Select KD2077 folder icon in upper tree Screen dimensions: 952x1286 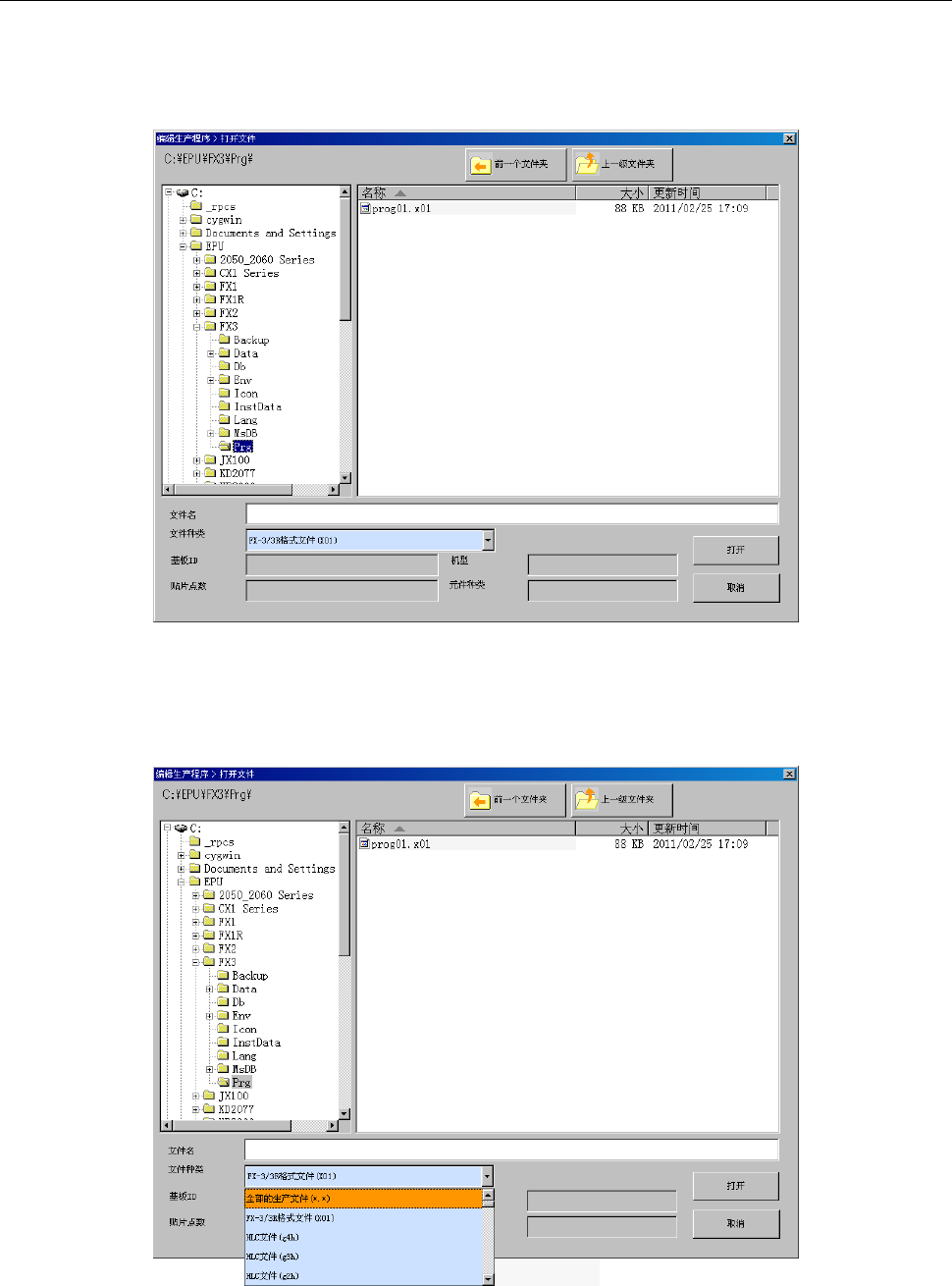[210, 473]
